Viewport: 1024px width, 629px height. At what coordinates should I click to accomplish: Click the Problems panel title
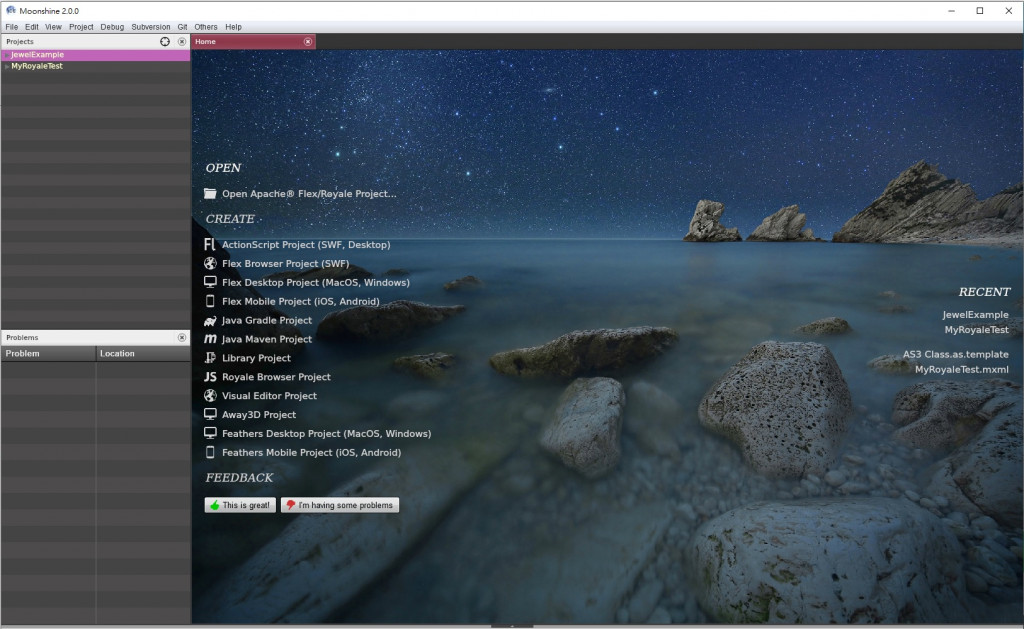pos(22,338)
